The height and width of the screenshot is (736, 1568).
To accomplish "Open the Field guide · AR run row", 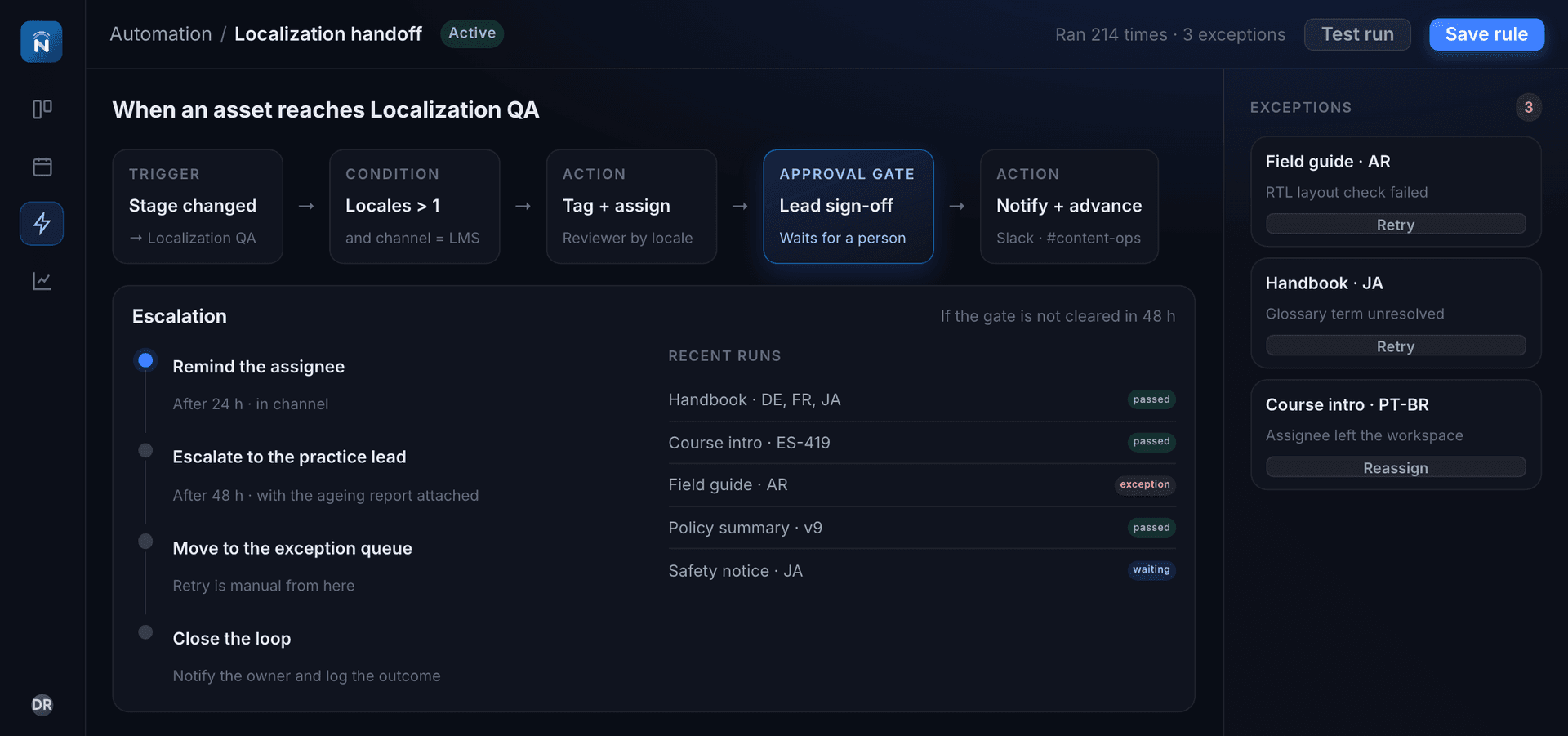I will point(922,485).
